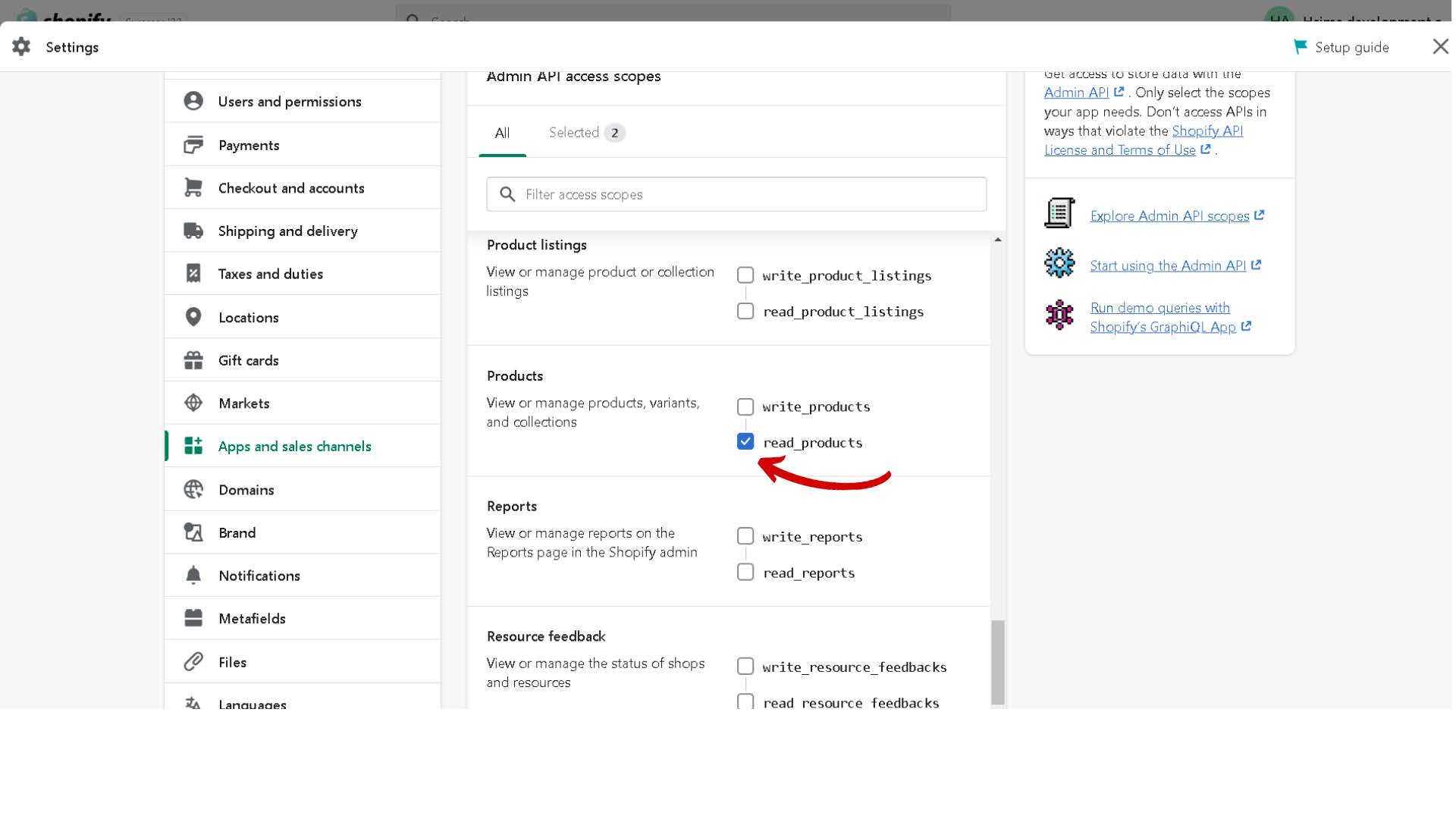Image resolution: width=1456 pixels, height=819 pixels.
Task: Click the Locations pin icon
Action: [193, 317]
